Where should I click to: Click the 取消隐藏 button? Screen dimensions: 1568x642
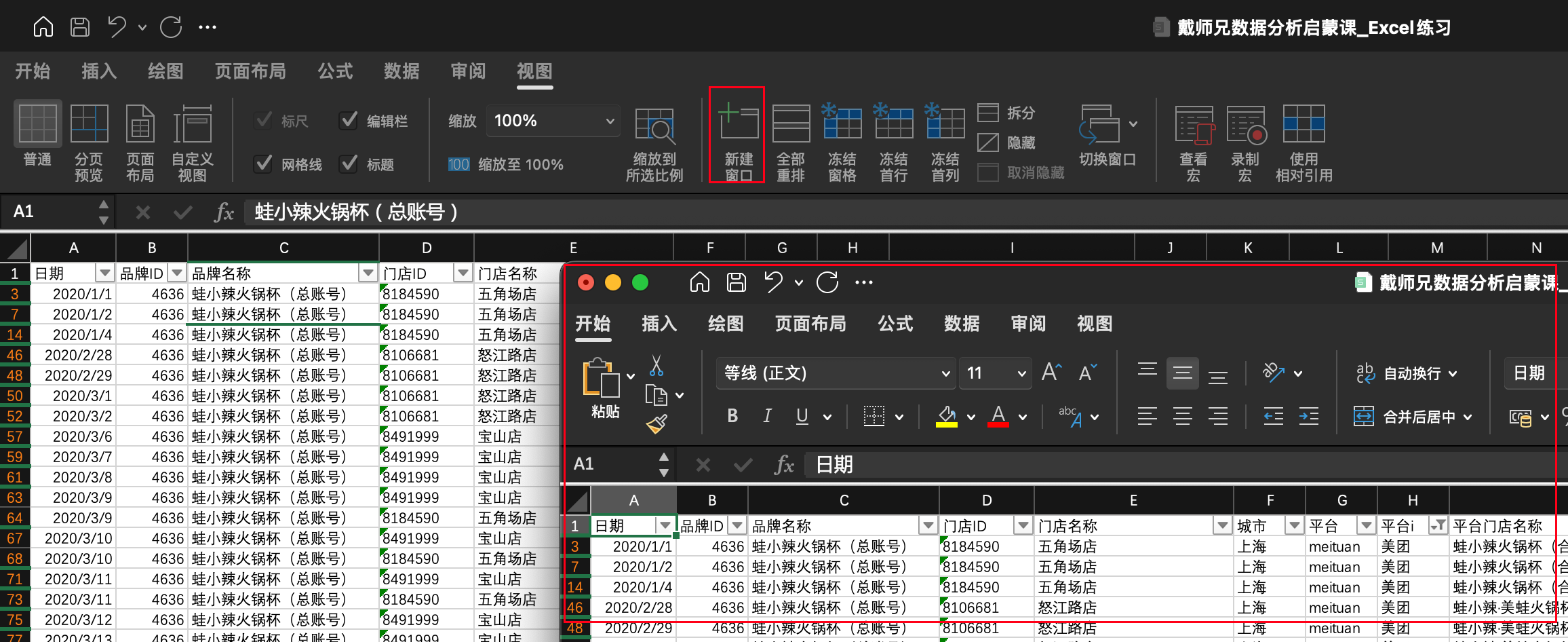(1021, 172)
